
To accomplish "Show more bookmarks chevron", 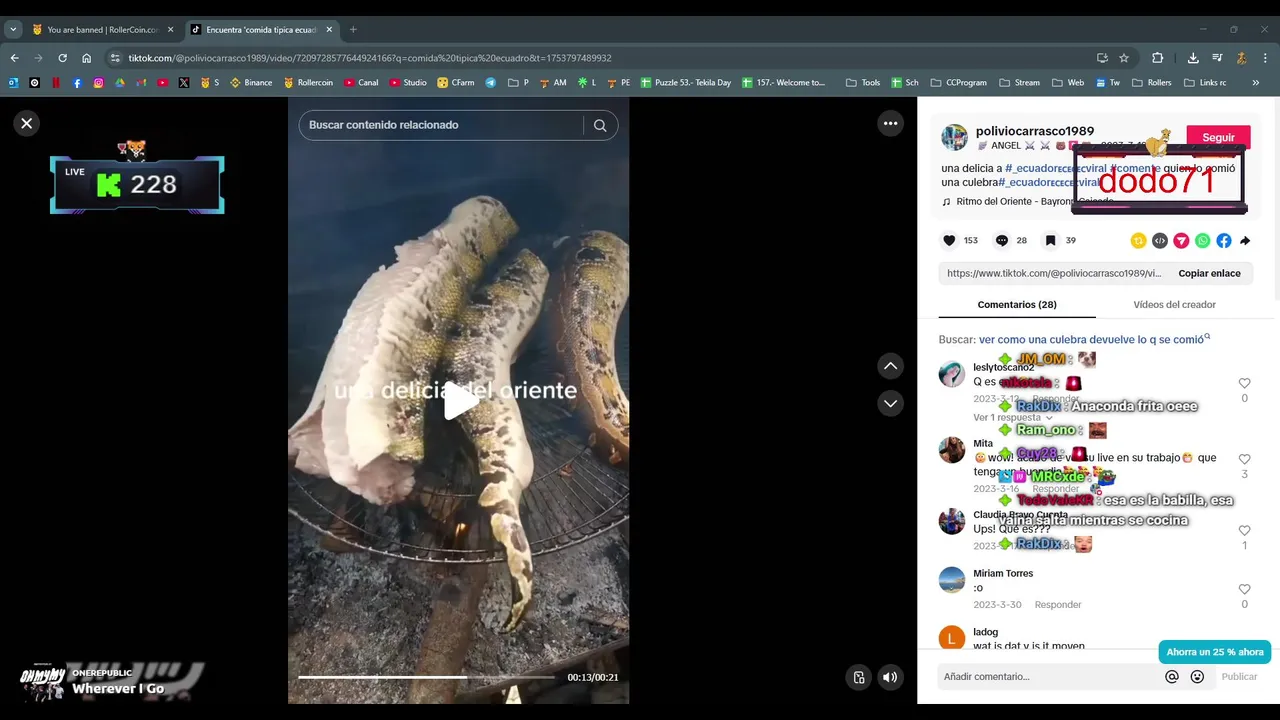I will (x=1256, y=83).
